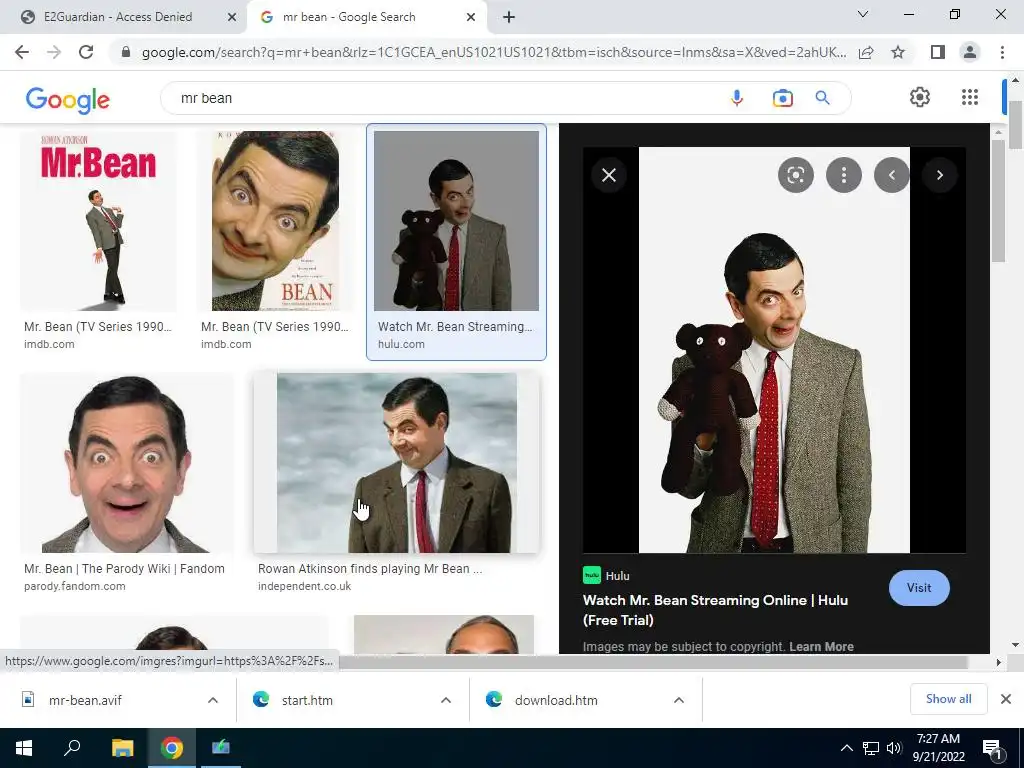
Task: Open the Google apps grid
Action: coord(970,97)
